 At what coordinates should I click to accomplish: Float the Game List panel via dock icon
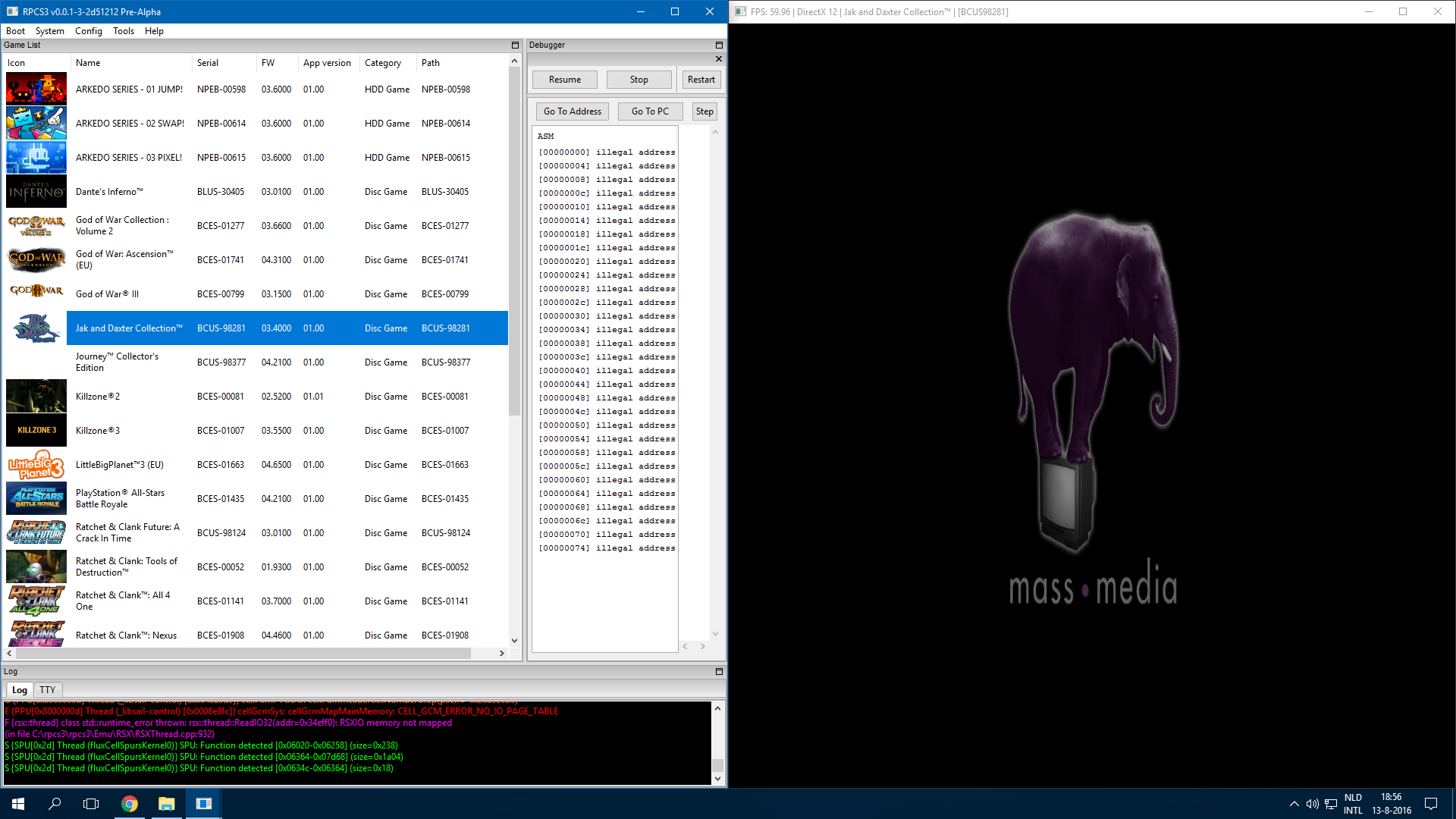point(515,45)
